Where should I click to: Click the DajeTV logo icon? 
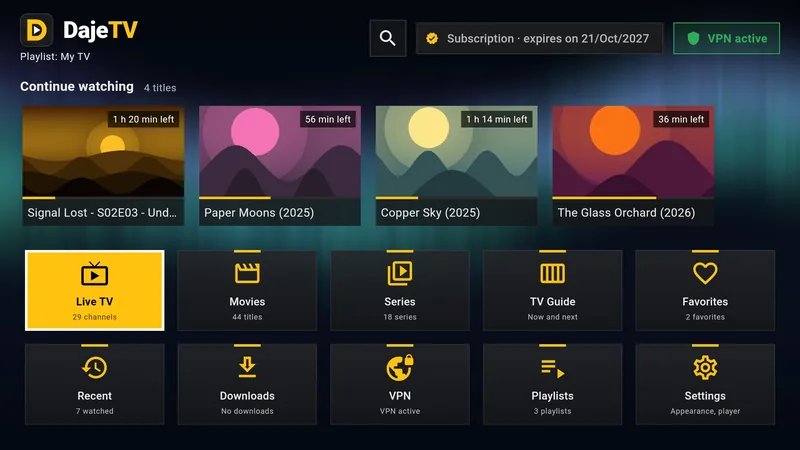(x=37, y=30)
